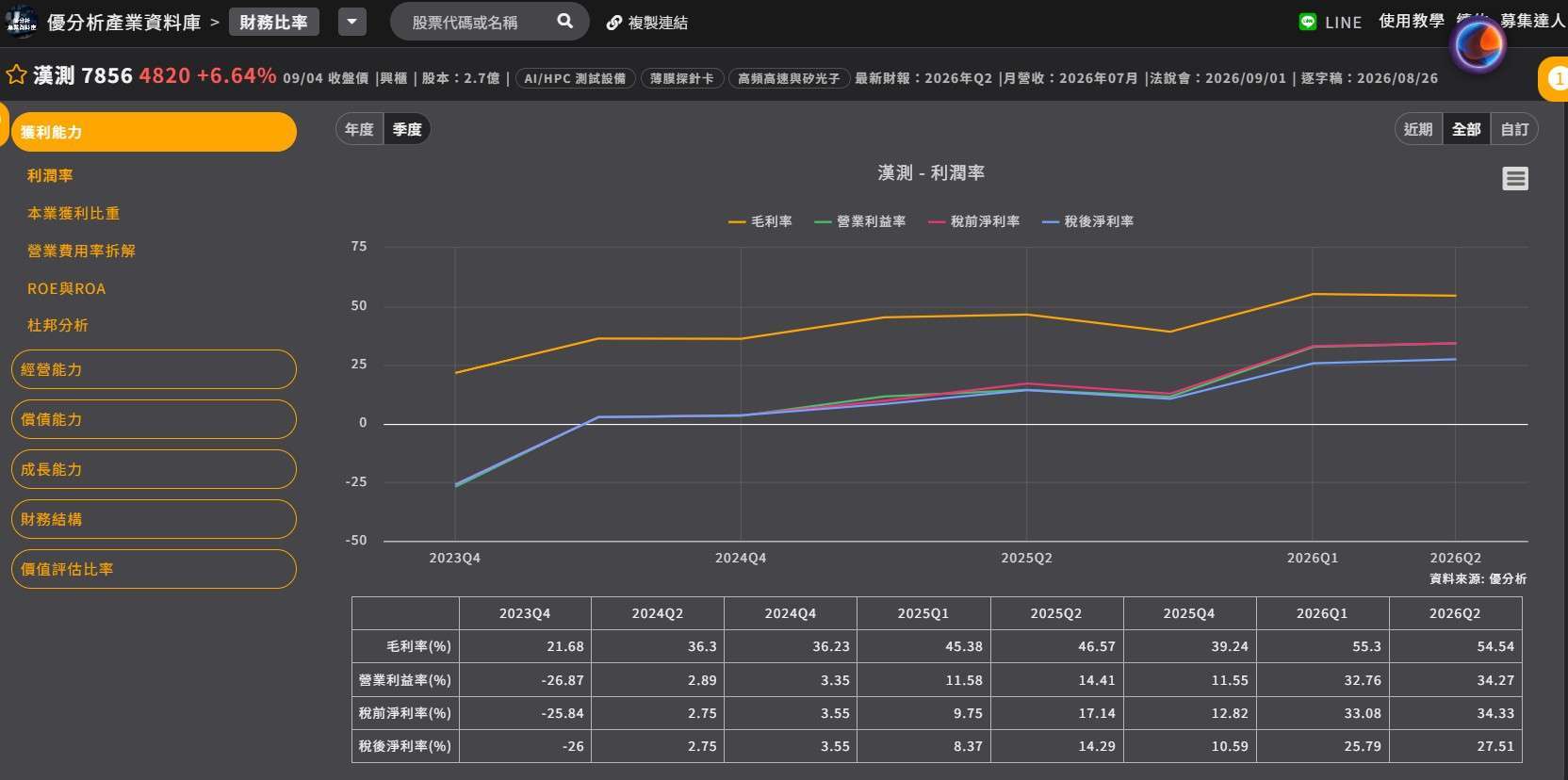Click 稅前淨利率(%) row label
This screenshot has height=780, width=1568.
[405, 713]
